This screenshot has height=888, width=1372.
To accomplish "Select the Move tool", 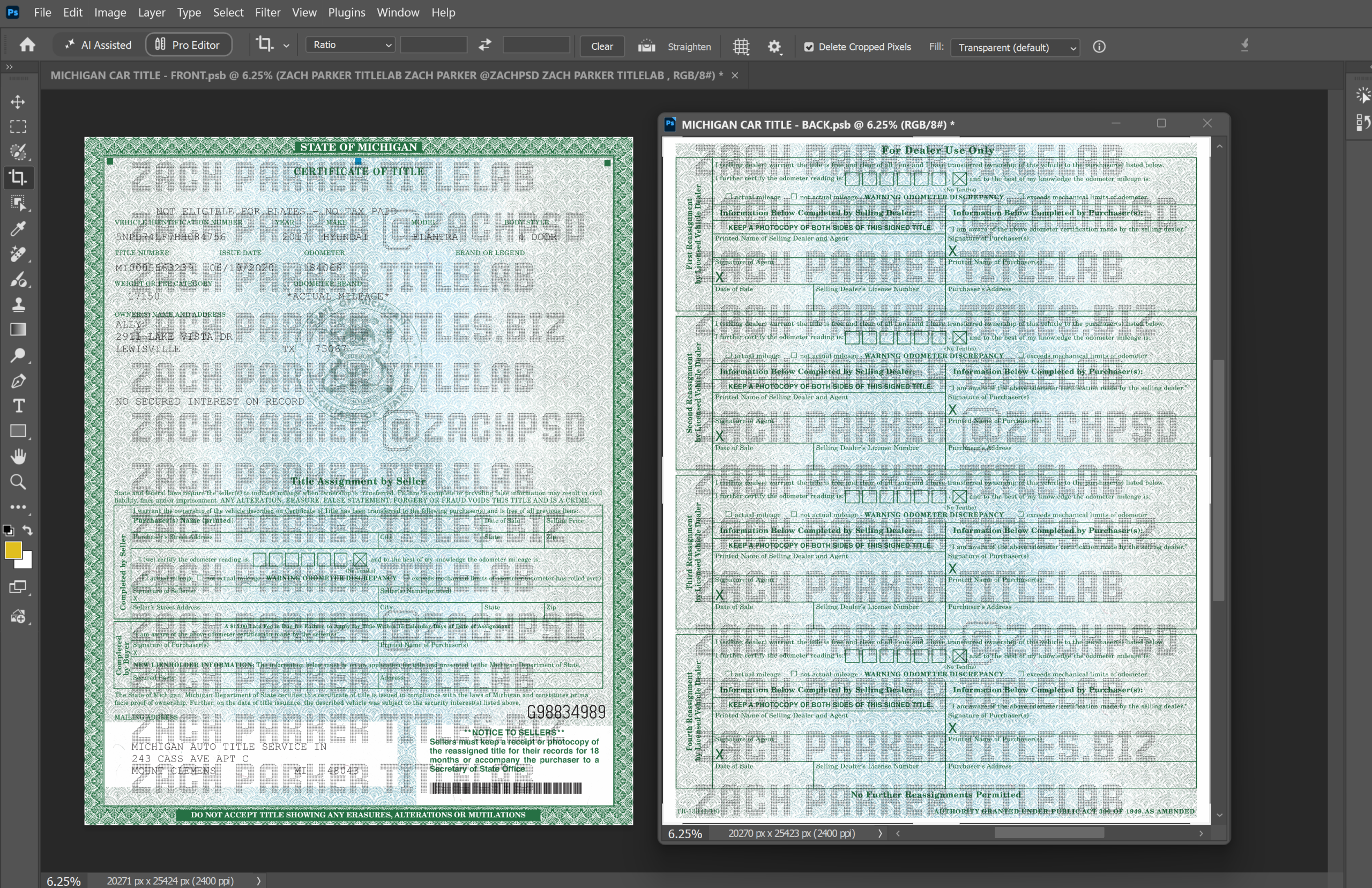I will pos(18,102).
